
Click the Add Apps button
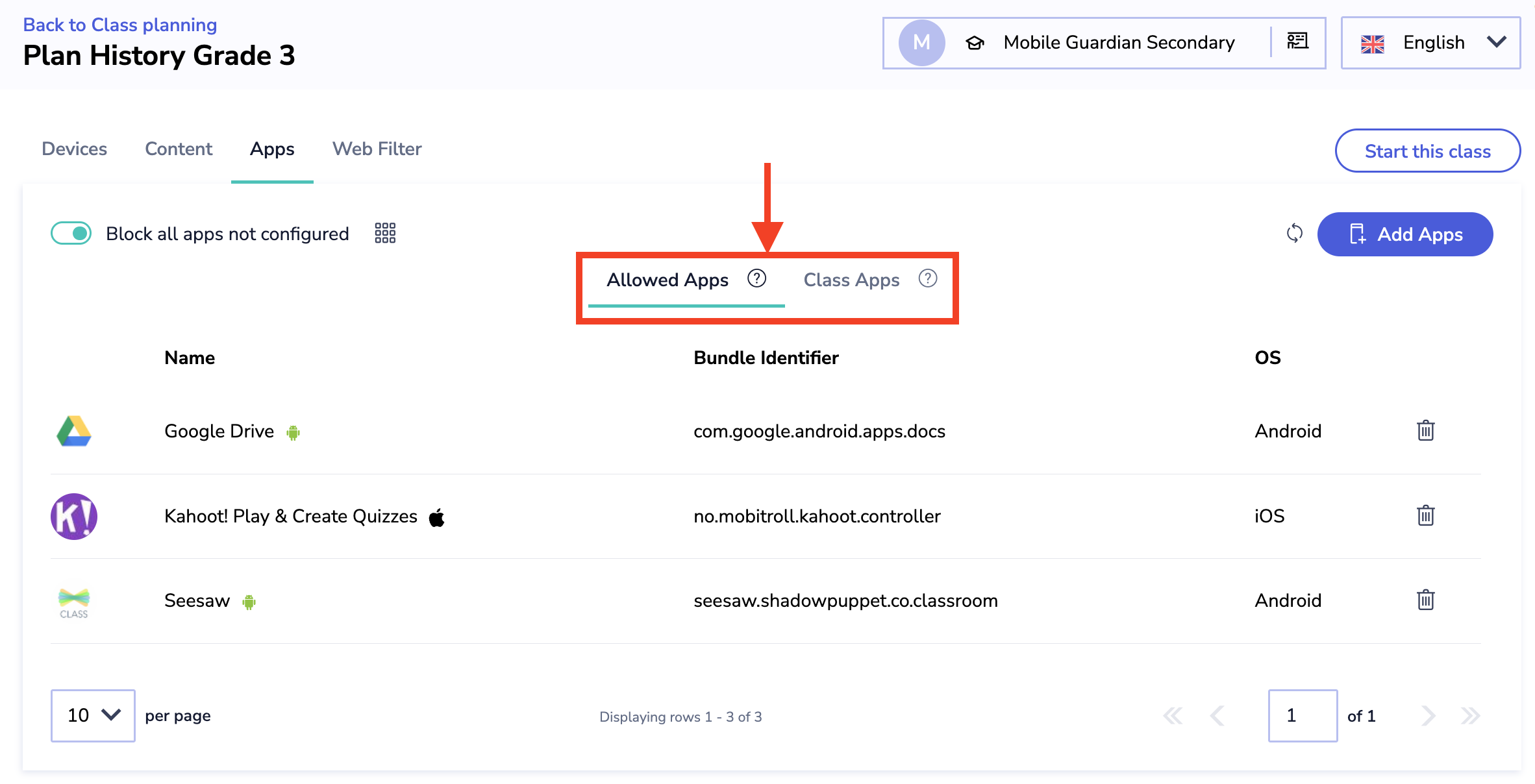click(1405, 234)
